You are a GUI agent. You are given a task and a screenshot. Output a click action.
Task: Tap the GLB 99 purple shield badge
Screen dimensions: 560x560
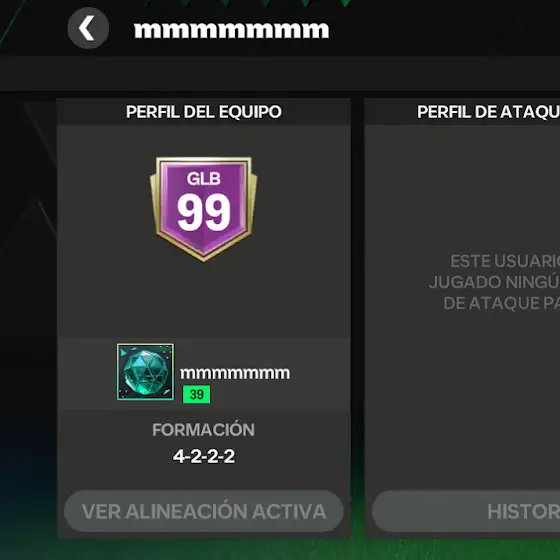(x=203, y=209)
